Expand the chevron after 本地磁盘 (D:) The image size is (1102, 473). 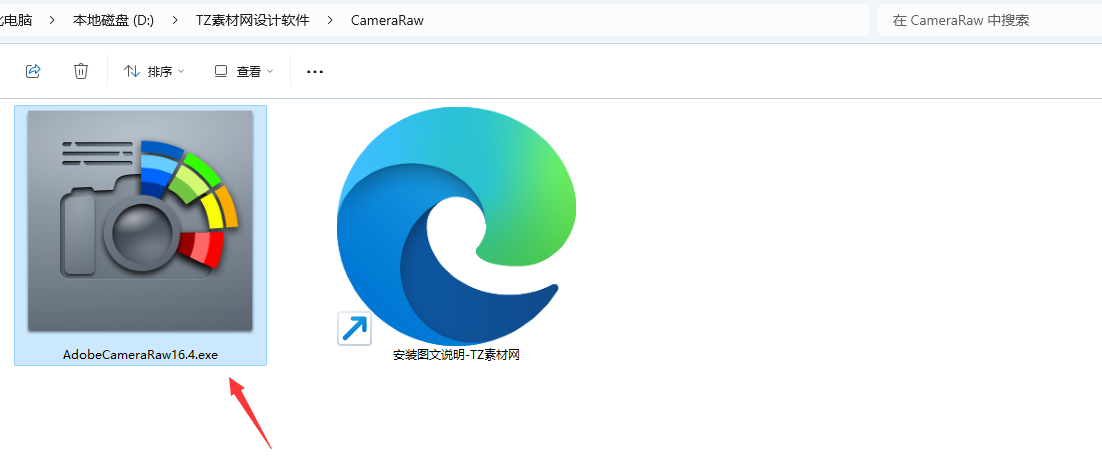pos(175,20)
